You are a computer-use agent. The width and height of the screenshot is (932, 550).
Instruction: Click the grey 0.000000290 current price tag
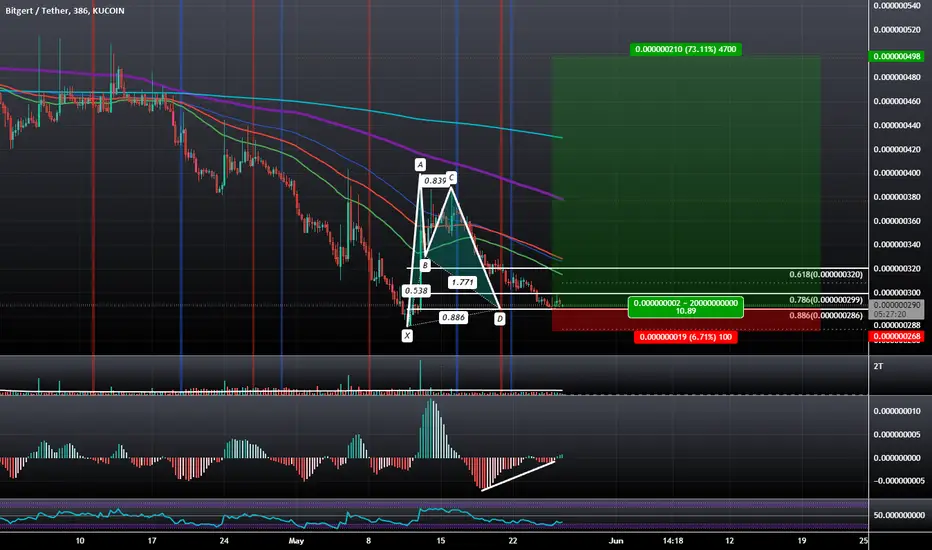pyautogui.click(x=898, y=305)
